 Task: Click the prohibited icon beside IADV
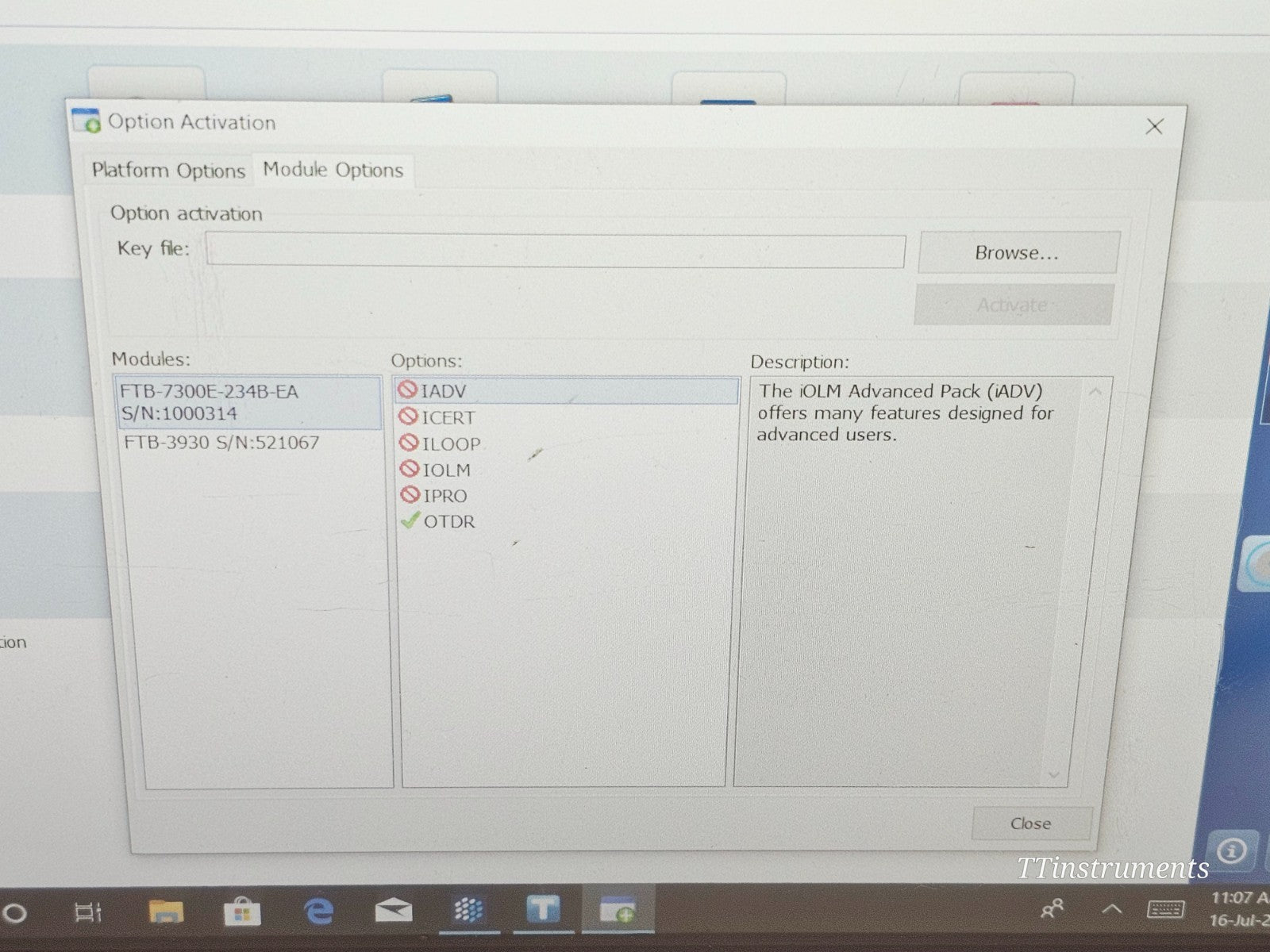point(408,390)
